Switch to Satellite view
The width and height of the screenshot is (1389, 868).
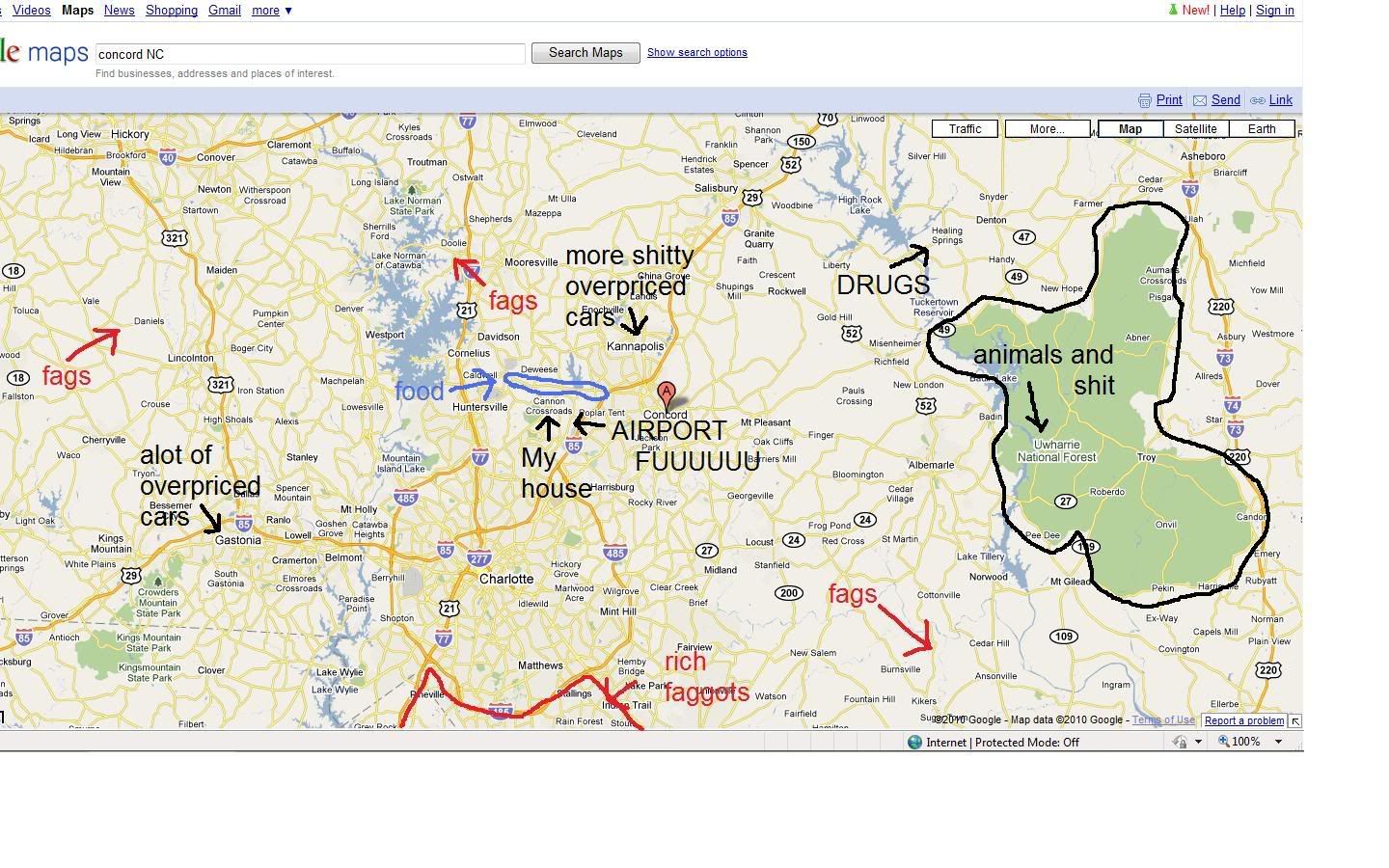1195,129
